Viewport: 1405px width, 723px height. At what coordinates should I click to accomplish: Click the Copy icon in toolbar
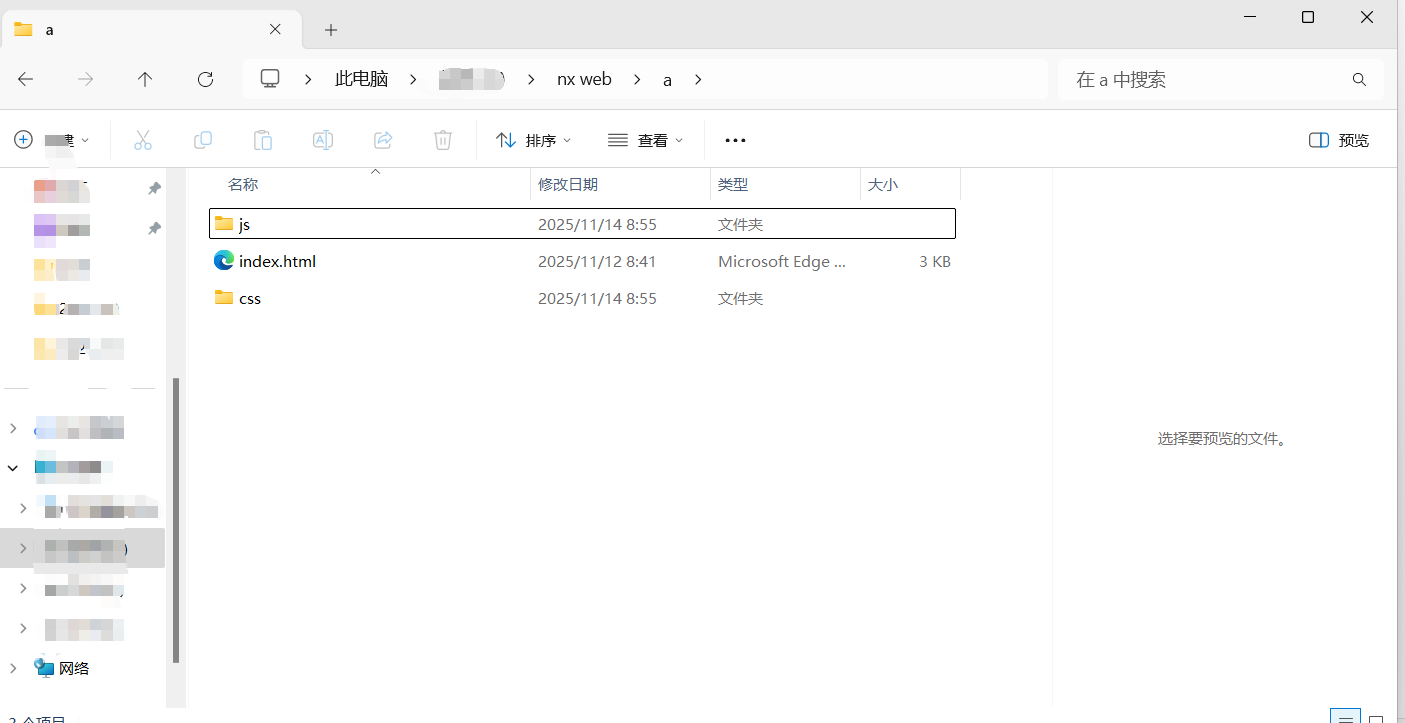point(203,140)
